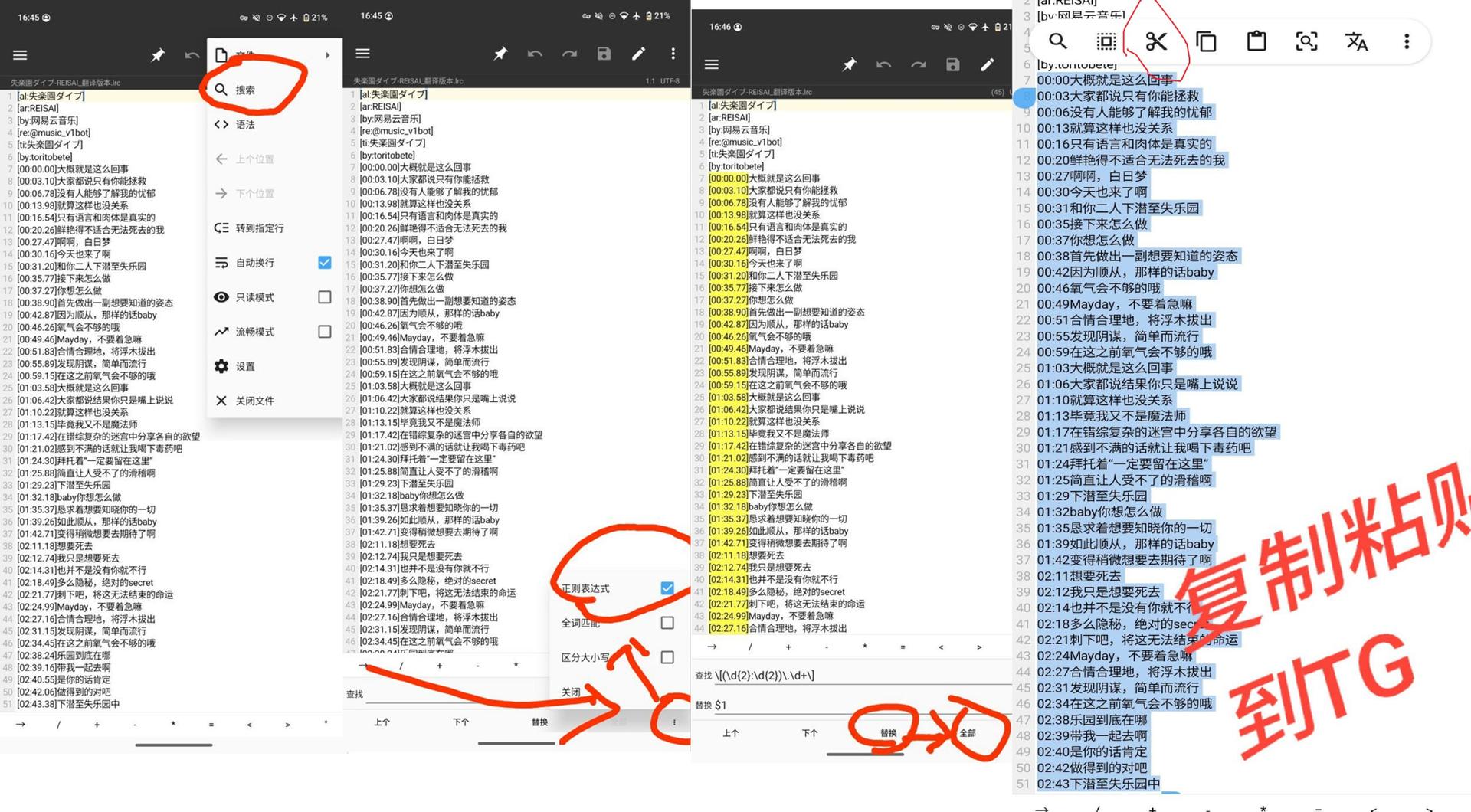
Task: Click the 替换 field containing $1
Action: [858, 705]
